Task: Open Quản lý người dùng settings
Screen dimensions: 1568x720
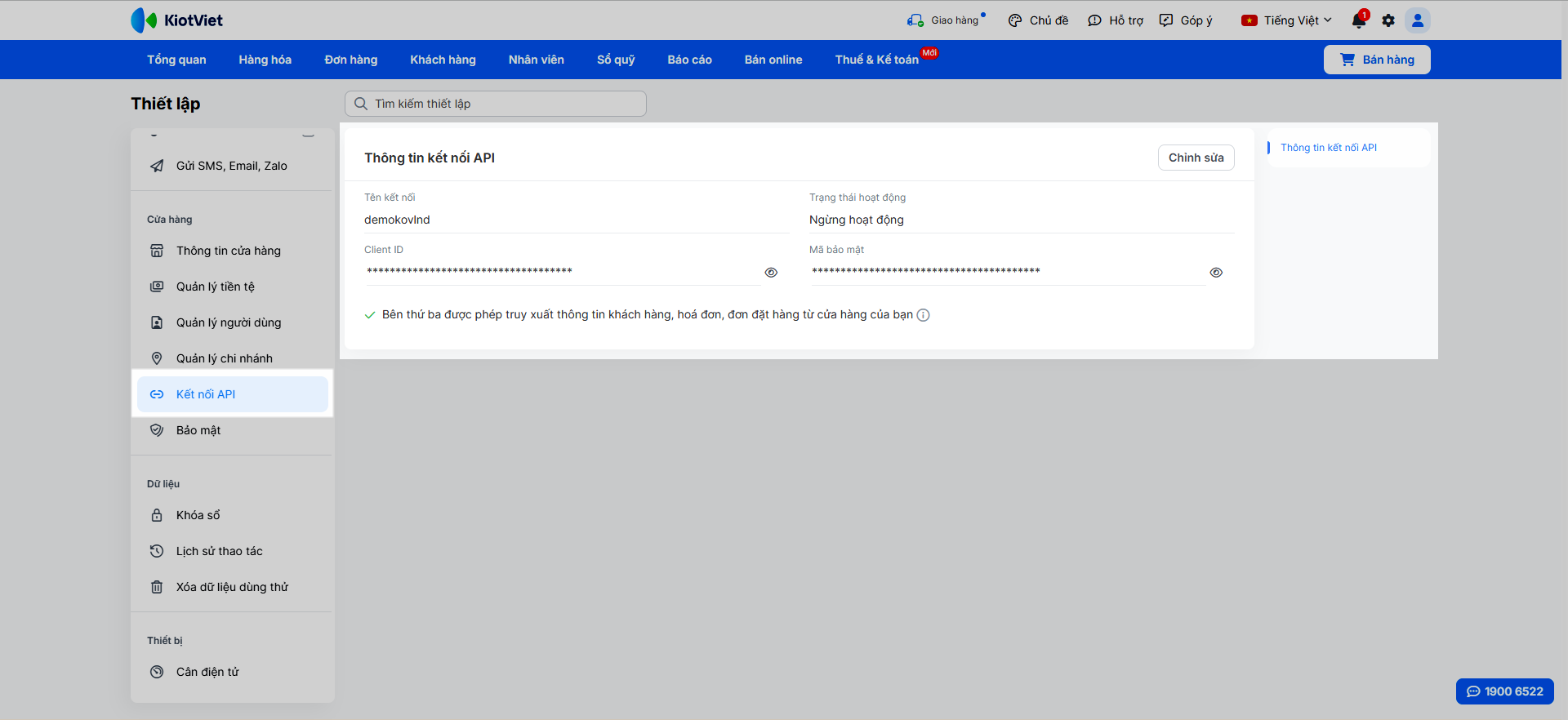Action: 233,322
